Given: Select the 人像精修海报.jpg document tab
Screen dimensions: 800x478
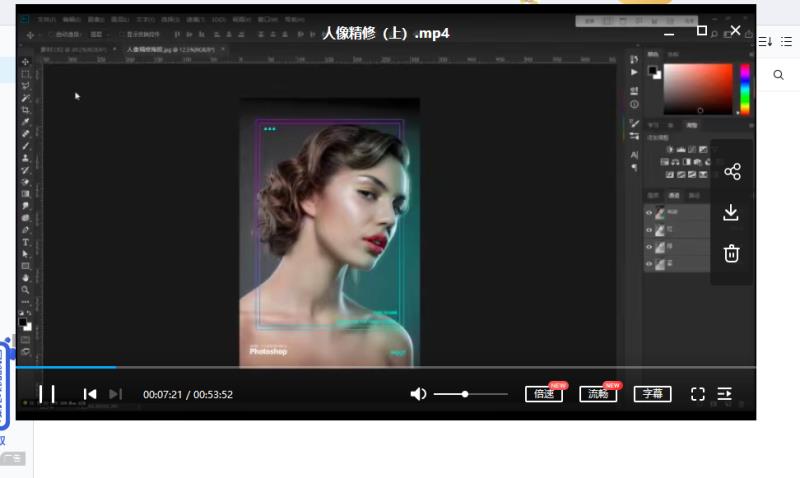Looking at the screenshot, I should [165, 48].
